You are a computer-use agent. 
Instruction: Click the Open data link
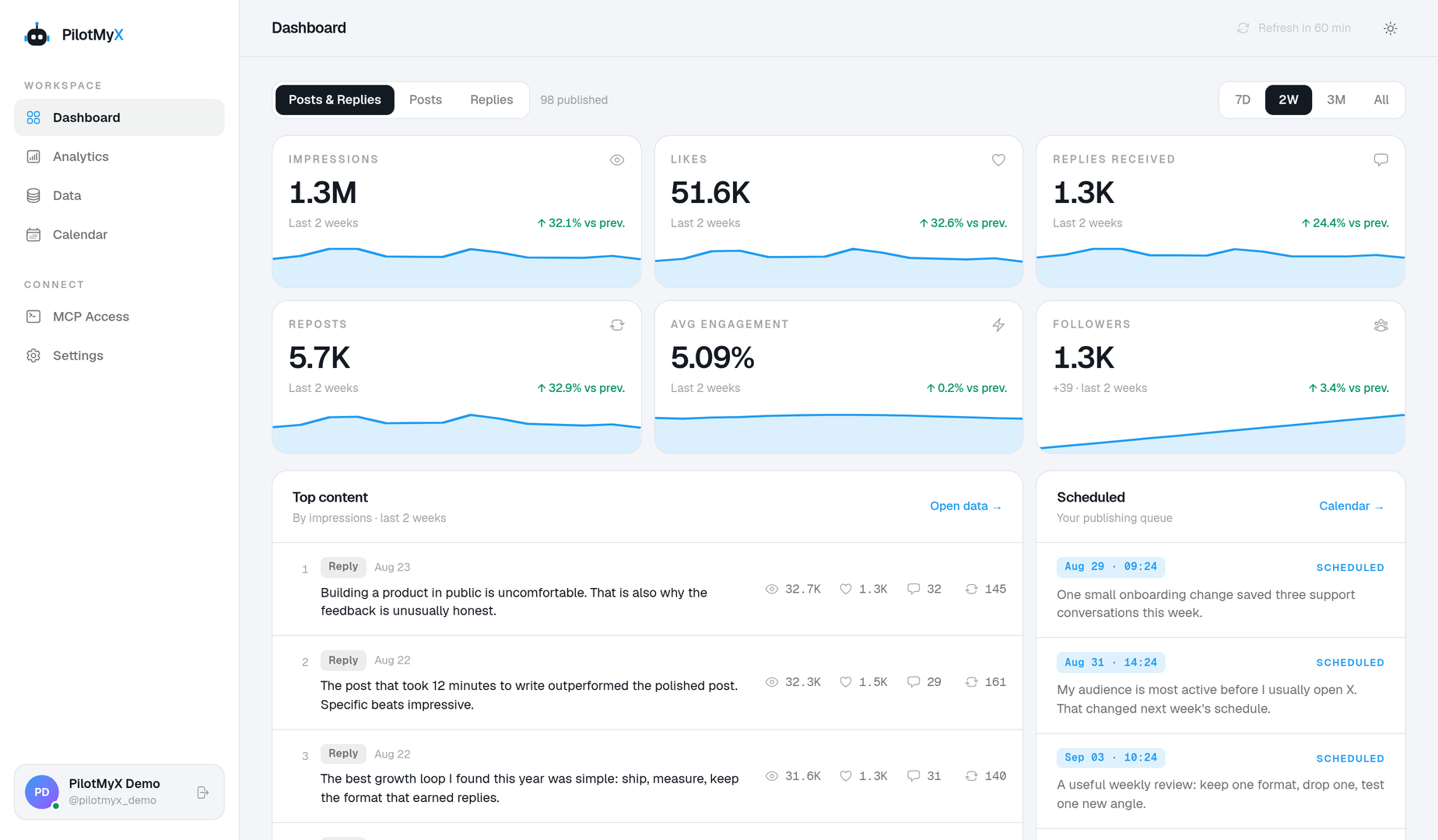click(966, 506)
